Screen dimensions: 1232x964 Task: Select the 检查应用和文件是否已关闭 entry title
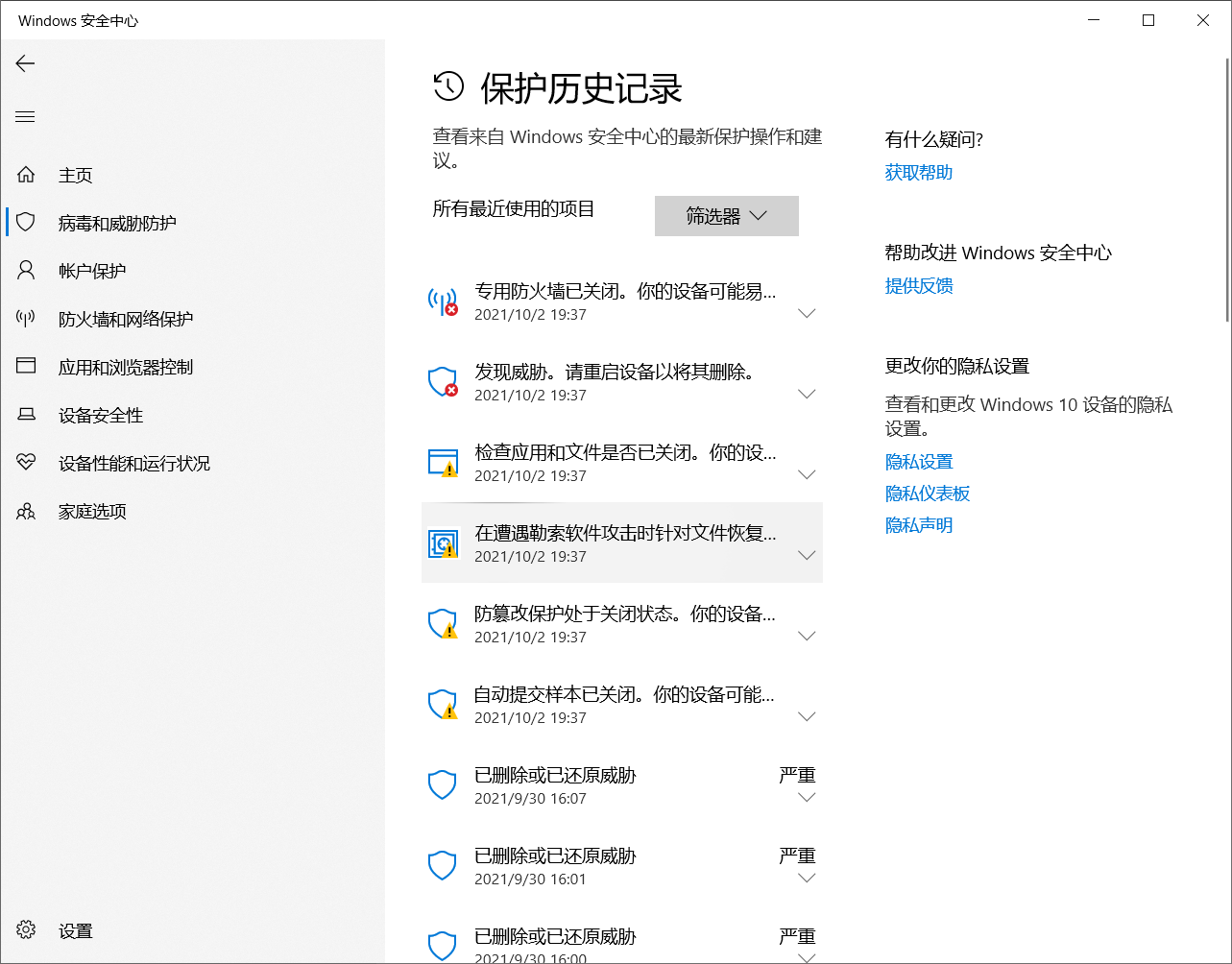click(625, 452)
